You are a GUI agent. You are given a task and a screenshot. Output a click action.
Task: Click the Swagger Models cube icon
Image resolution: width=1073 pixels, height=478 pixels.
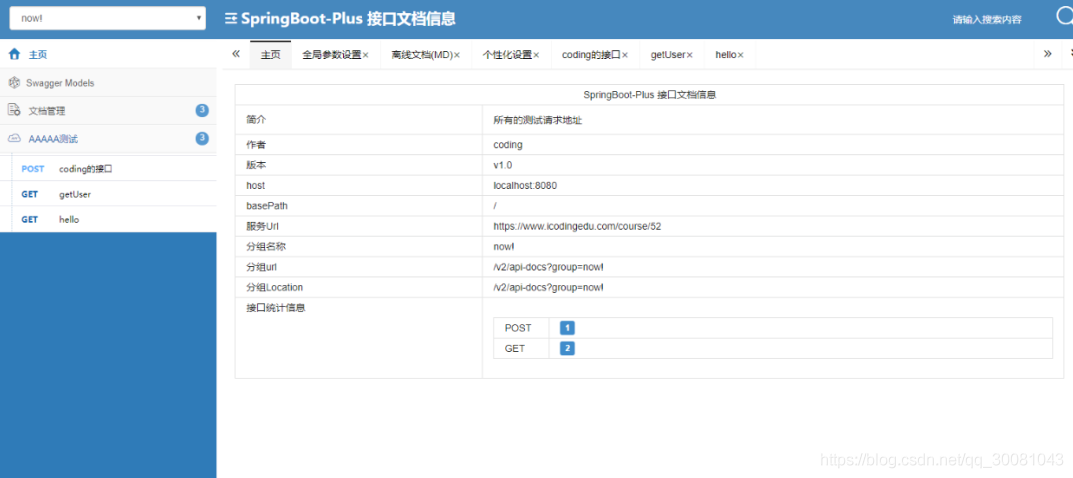[x=14, y=83]
